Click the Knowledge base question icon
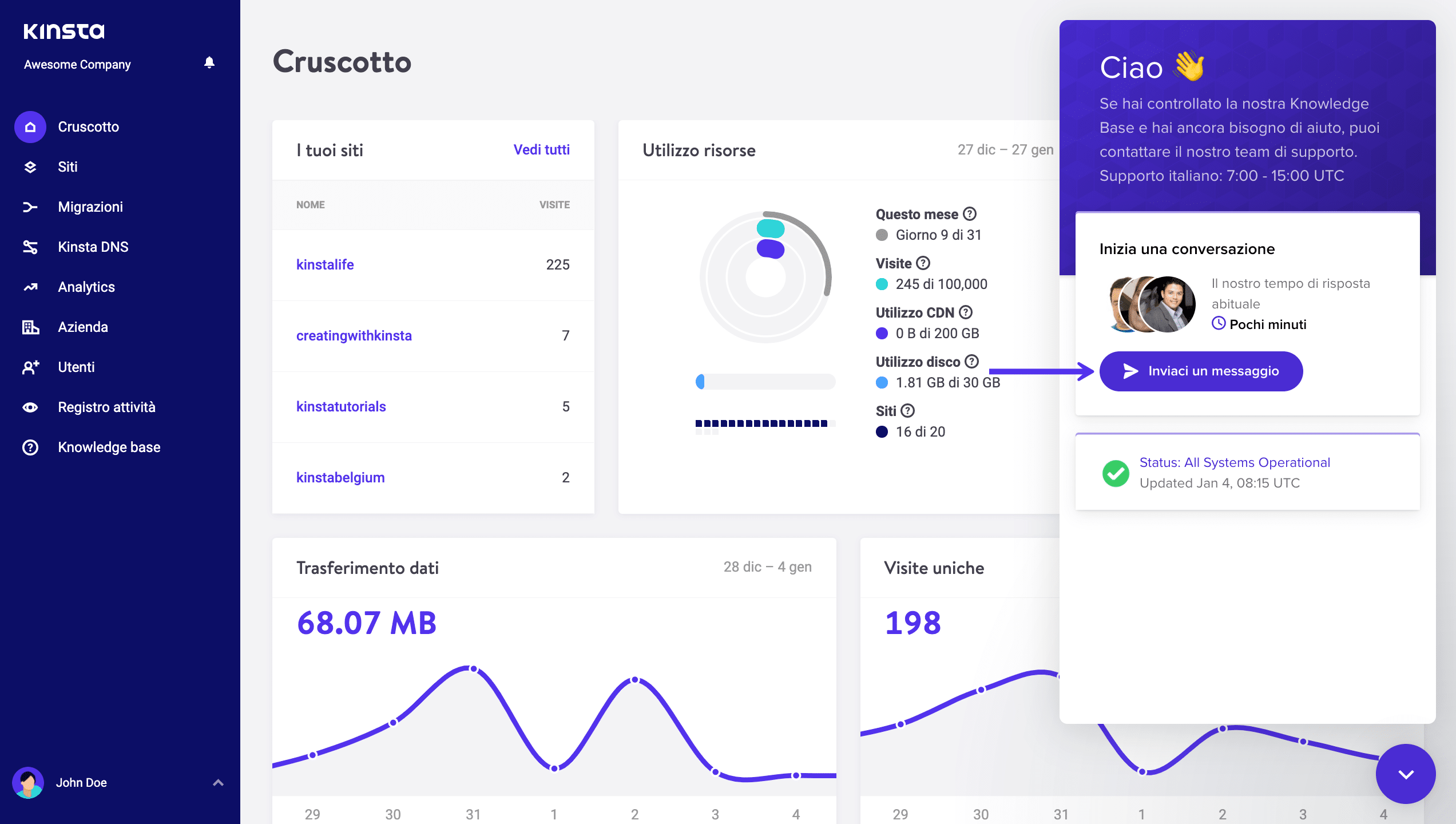This screenshot has width=1456, height=824. 30,447
